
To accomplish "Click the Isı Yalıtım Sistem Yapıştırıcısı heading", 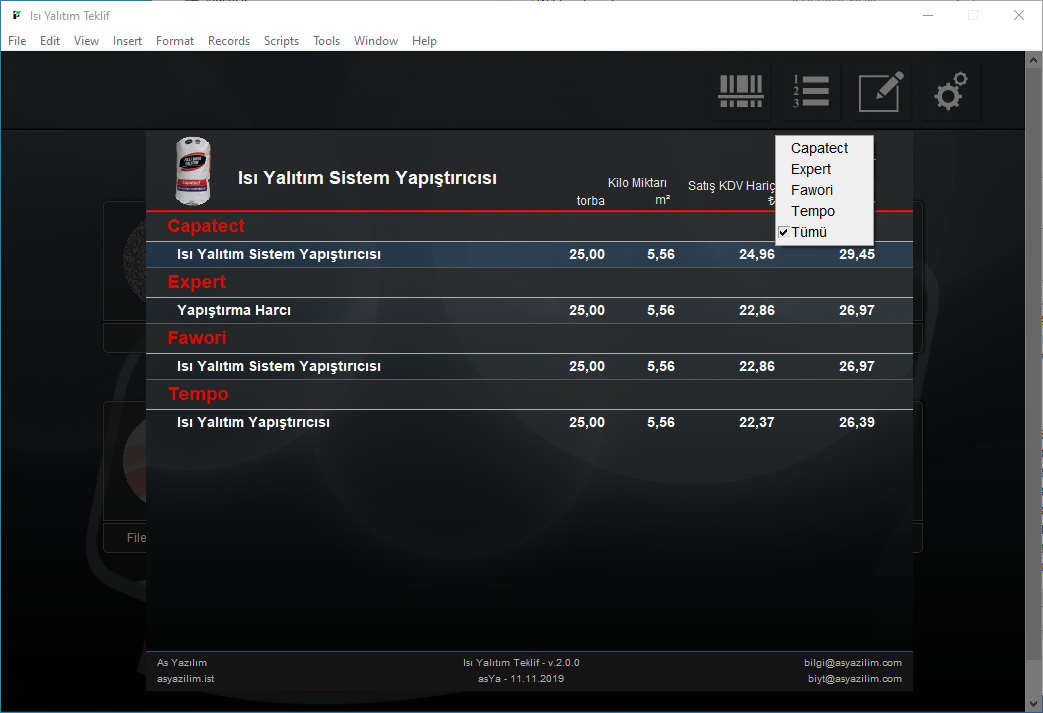I will 367,178.
